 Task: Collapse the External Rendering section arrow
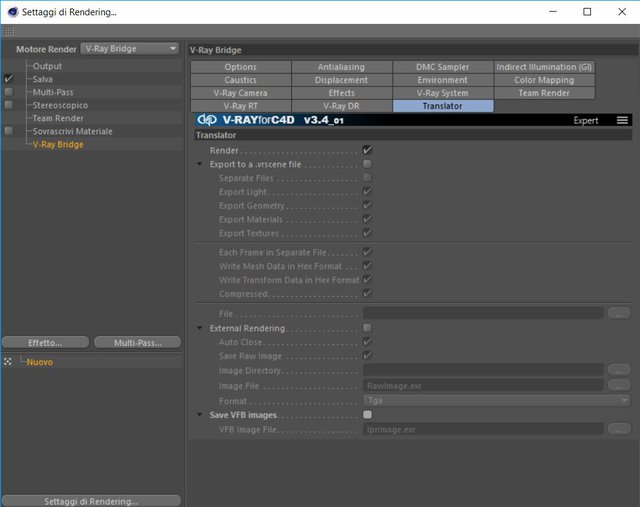tap(200, 328)
